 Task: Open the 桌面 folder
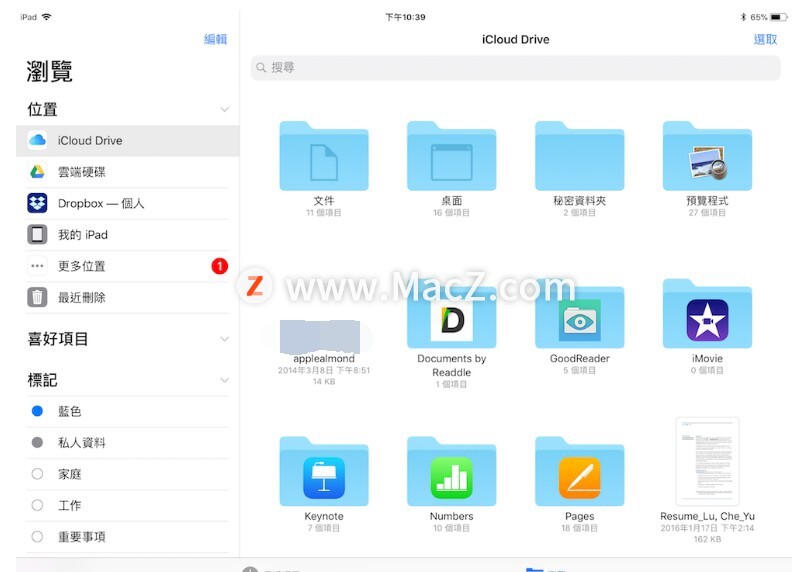(452, 156)
